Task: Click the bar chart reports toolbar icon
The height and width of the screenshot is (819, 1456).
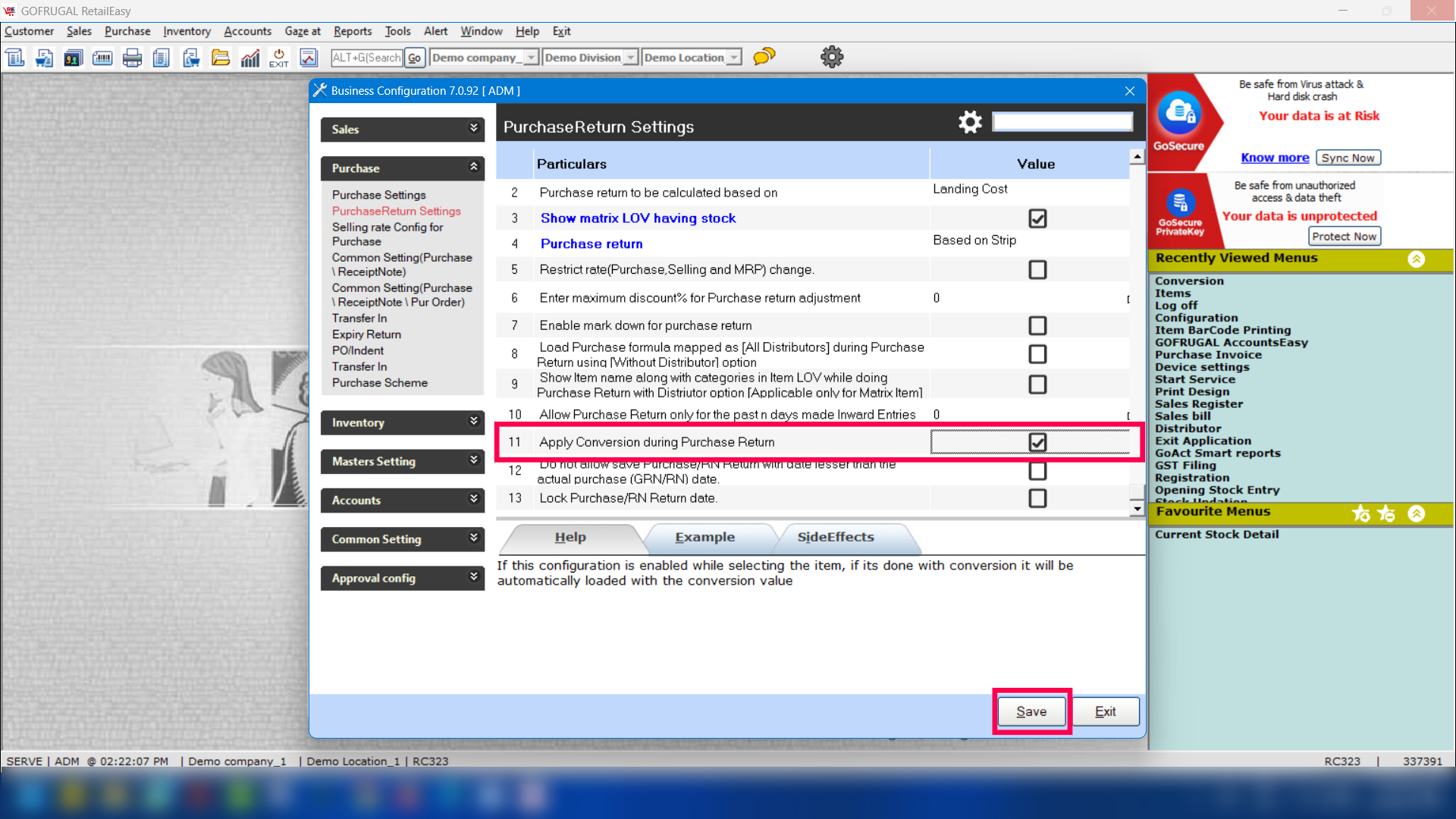Action: (249, 58)
